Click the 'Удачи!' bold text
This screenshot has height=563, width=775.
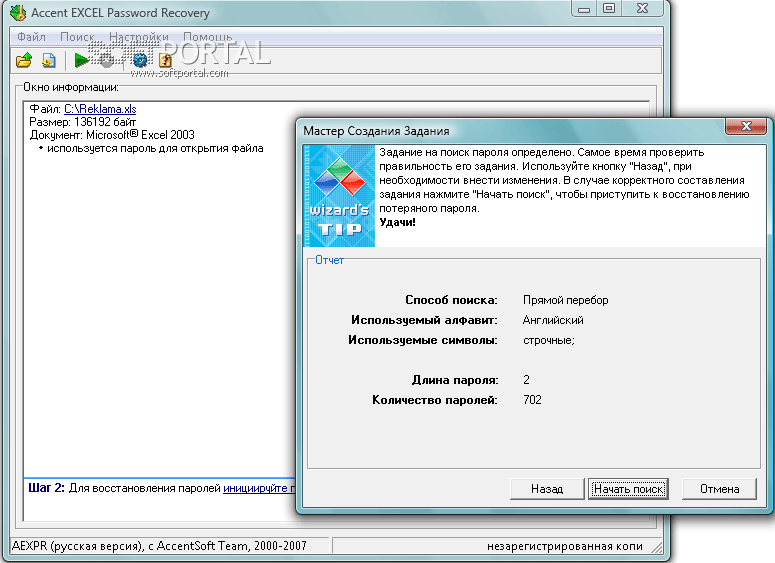397,222
